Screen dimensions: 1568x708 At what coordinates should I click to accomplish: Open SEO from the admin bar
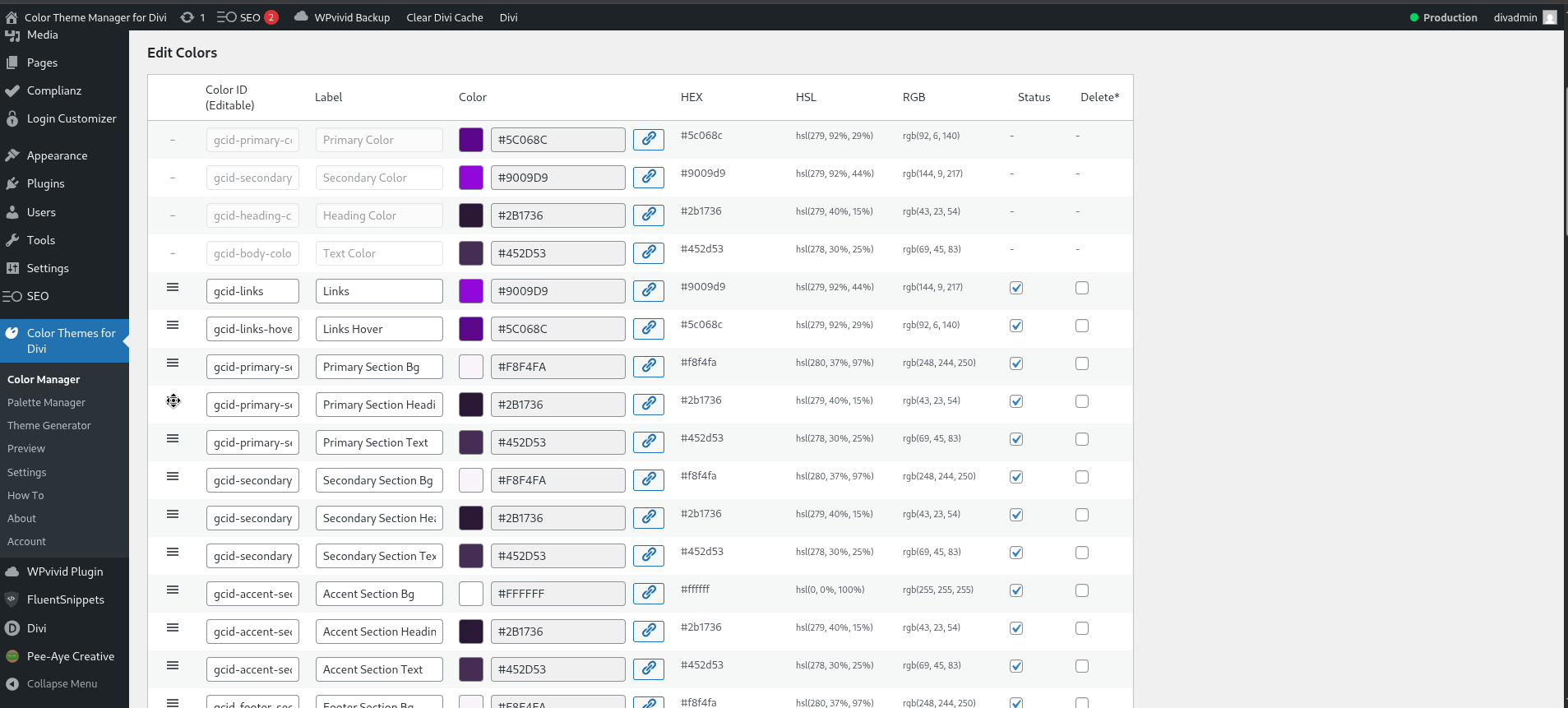[247, 17]
